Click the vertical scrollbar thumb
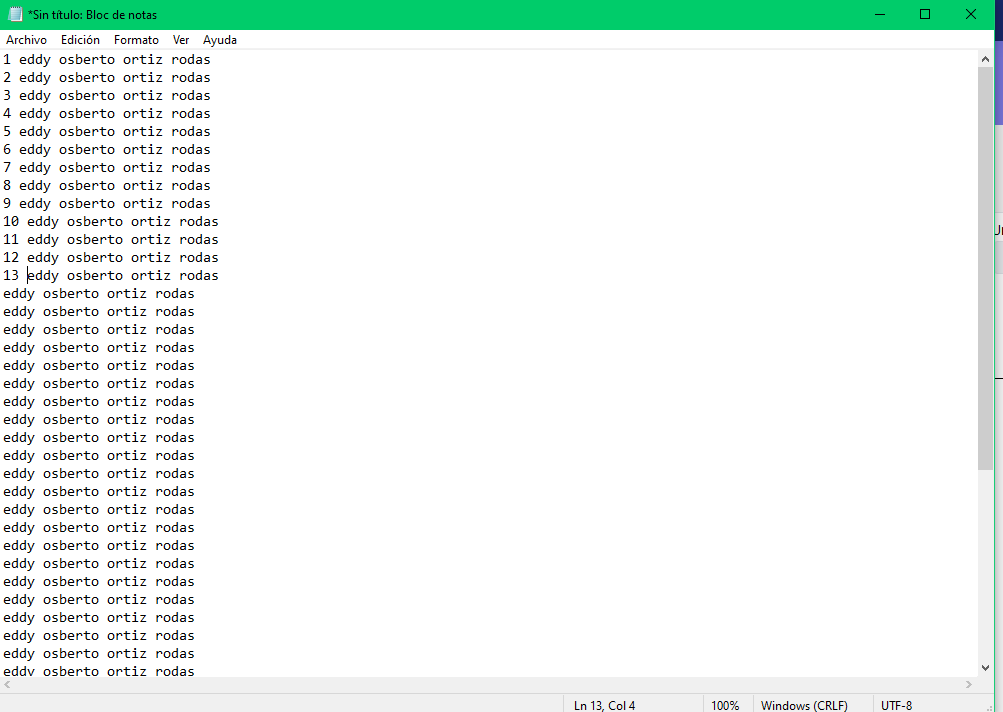The width and height of the screenshot is (1003, 712). 985,269
